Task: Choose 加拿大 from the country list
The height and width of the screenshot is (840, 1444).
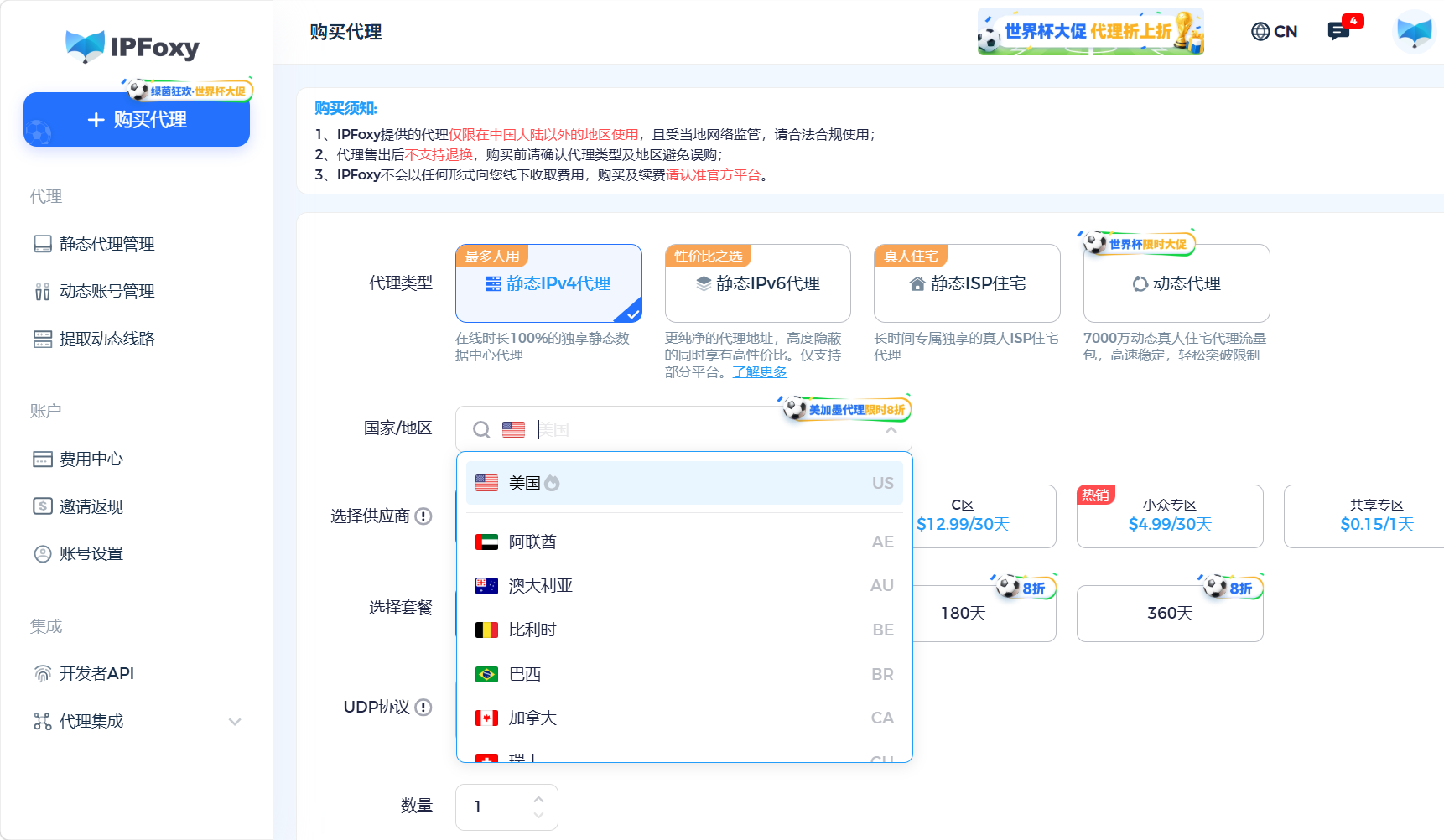Action: tap(684, 718)
